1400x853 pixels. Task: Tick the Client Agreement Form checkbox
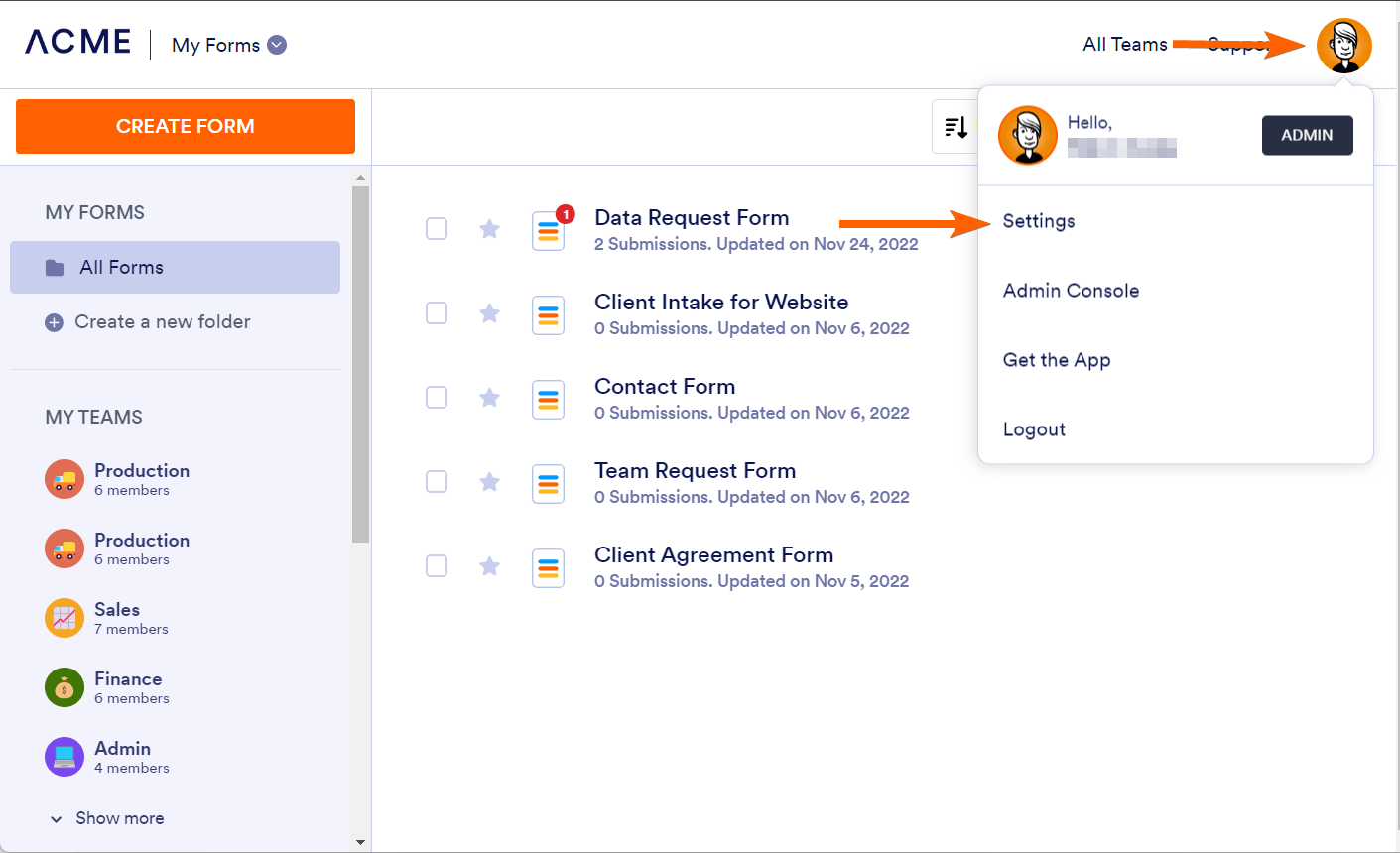coord(437,565)
